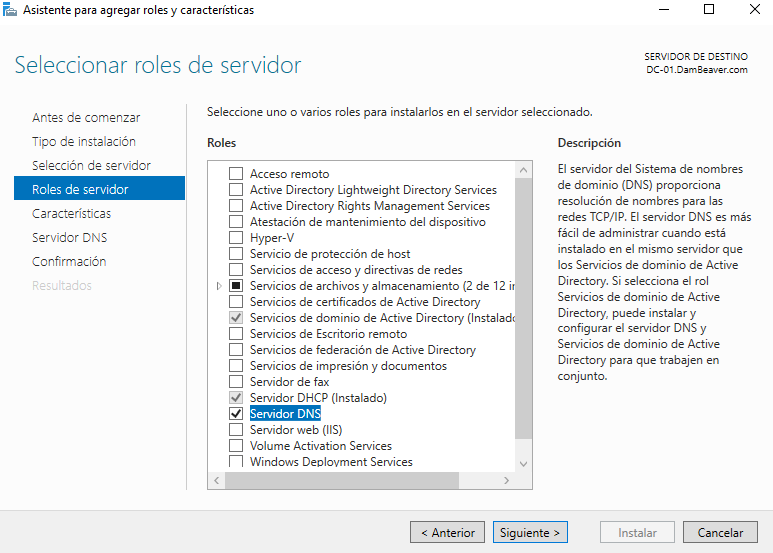Click the horizontal scroll left arrow
This screenshot has height=553, width=773.
pyautogui.click(x=216, y=480)
